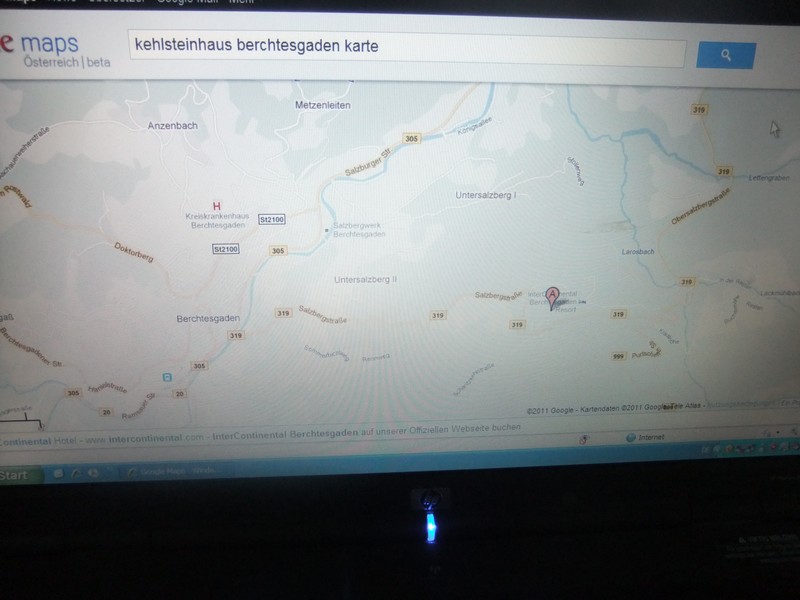Click the Larosbach place label
Screen dimensions: 800x600
click(637, 251)
